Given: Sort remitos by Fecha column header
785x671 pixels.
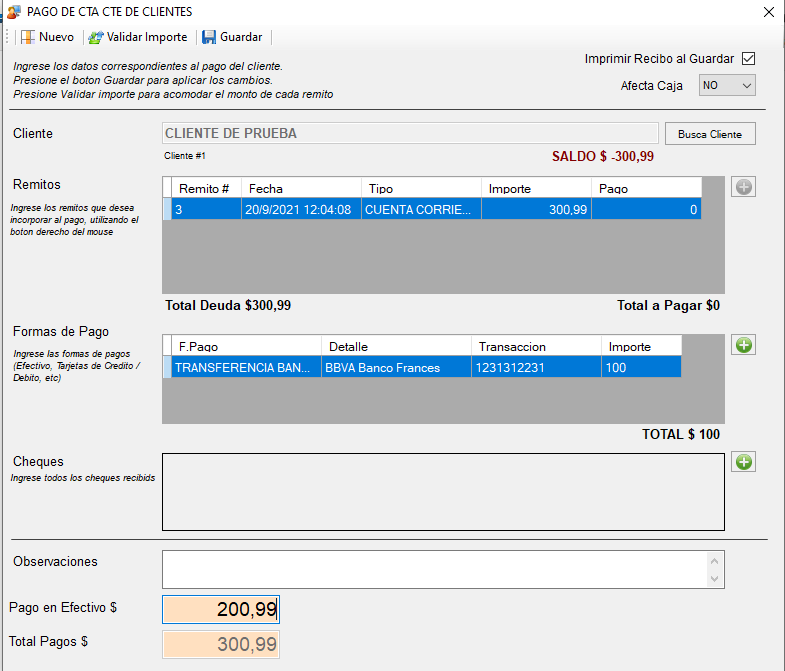Looking at the screenshot, I should (x=300, y=188).
